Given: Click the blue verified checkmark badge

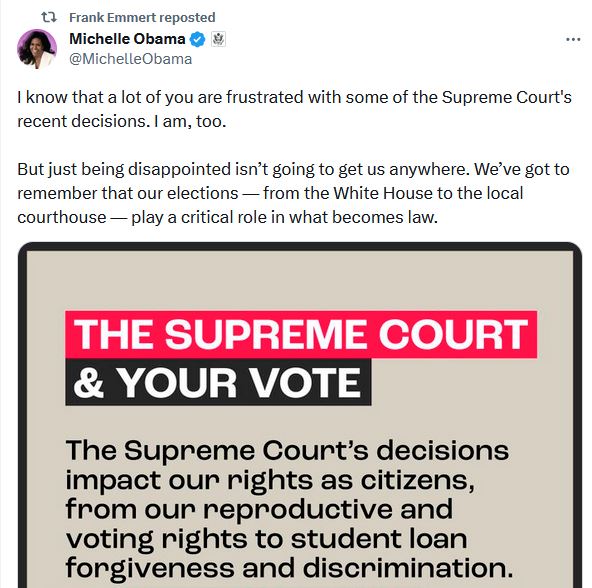Looking at the screenshot, I should pyautogui.click(x=197, y=39).
